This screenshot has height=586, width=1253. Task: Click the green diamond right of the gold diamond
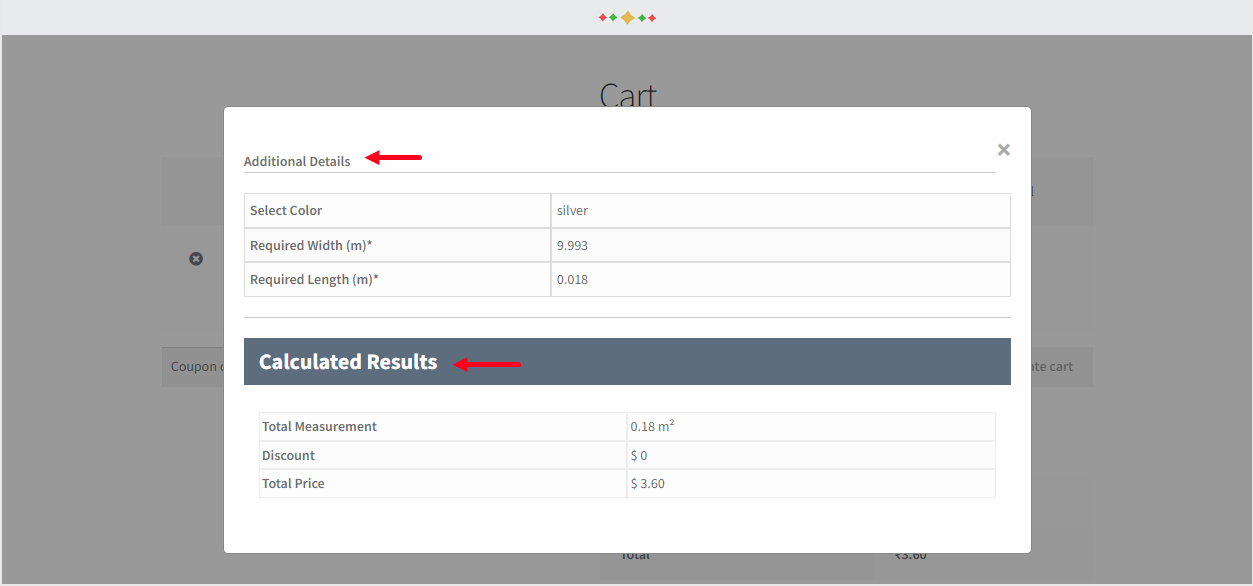642,17
